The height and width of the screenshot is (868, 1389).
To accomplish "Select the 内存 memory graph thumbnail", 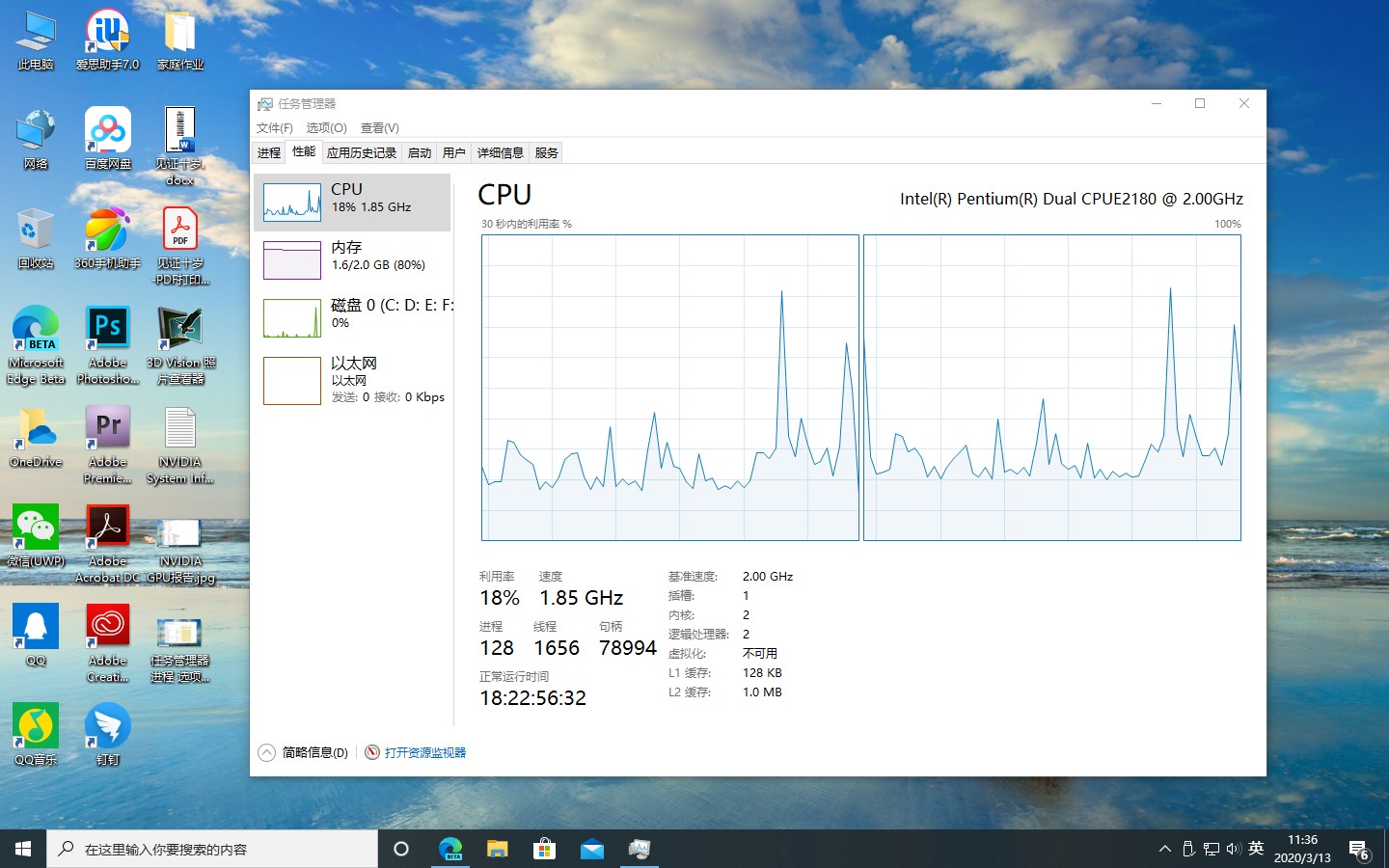I will [x=292, y=260].
